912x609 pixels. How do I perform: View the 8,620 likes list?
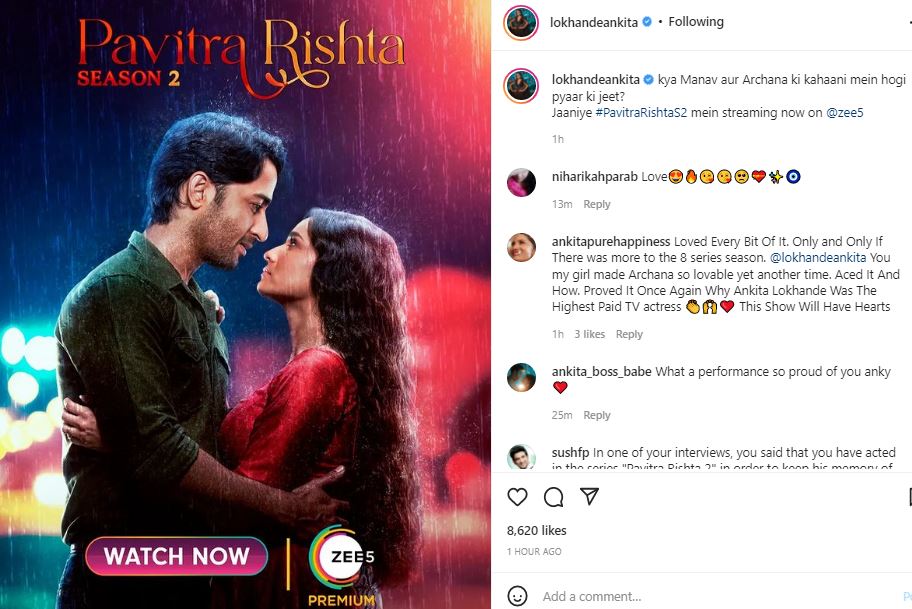click(536, 530)
